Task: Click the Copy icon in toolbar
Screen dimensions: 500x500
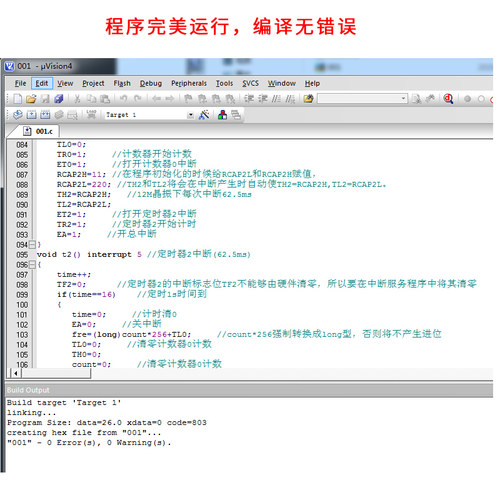Action: [x=91, y=99]
